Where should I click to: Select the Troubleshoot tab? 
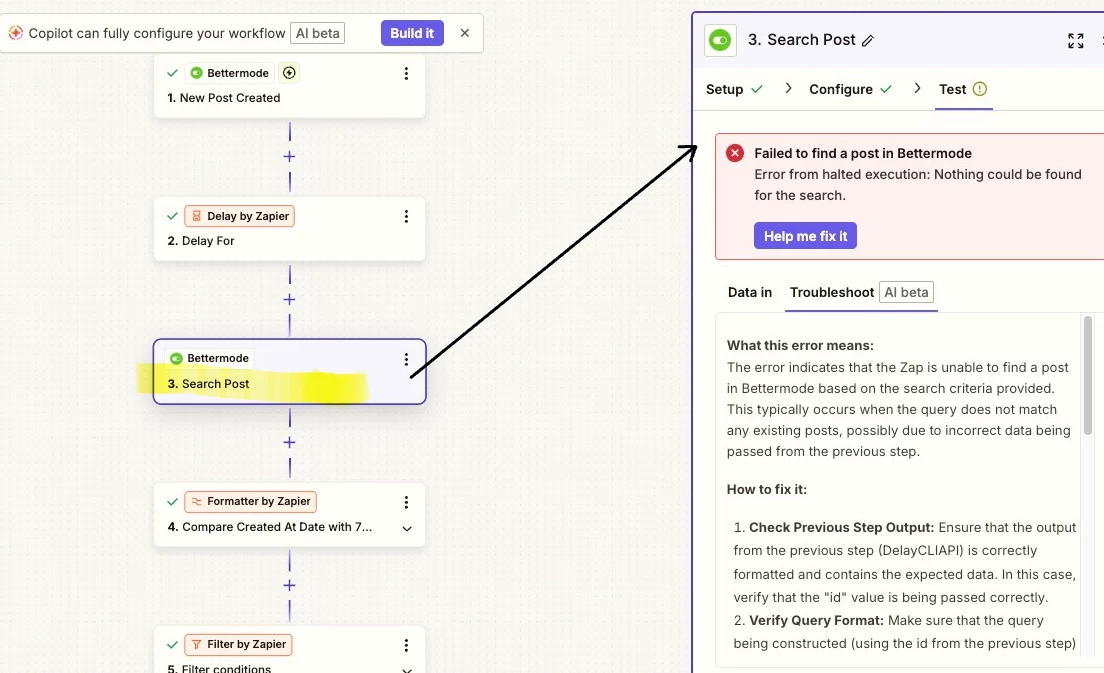(832, 292)
